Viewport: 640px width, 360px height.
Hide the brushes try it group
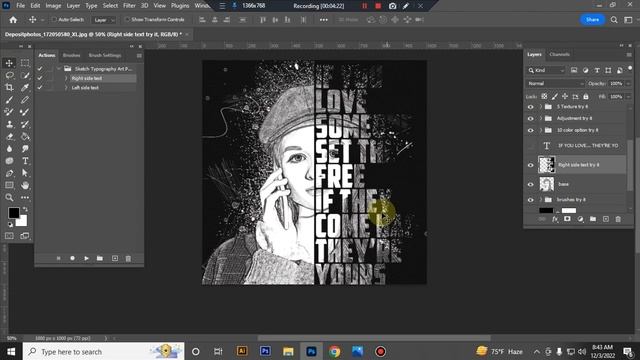[531, 200]
